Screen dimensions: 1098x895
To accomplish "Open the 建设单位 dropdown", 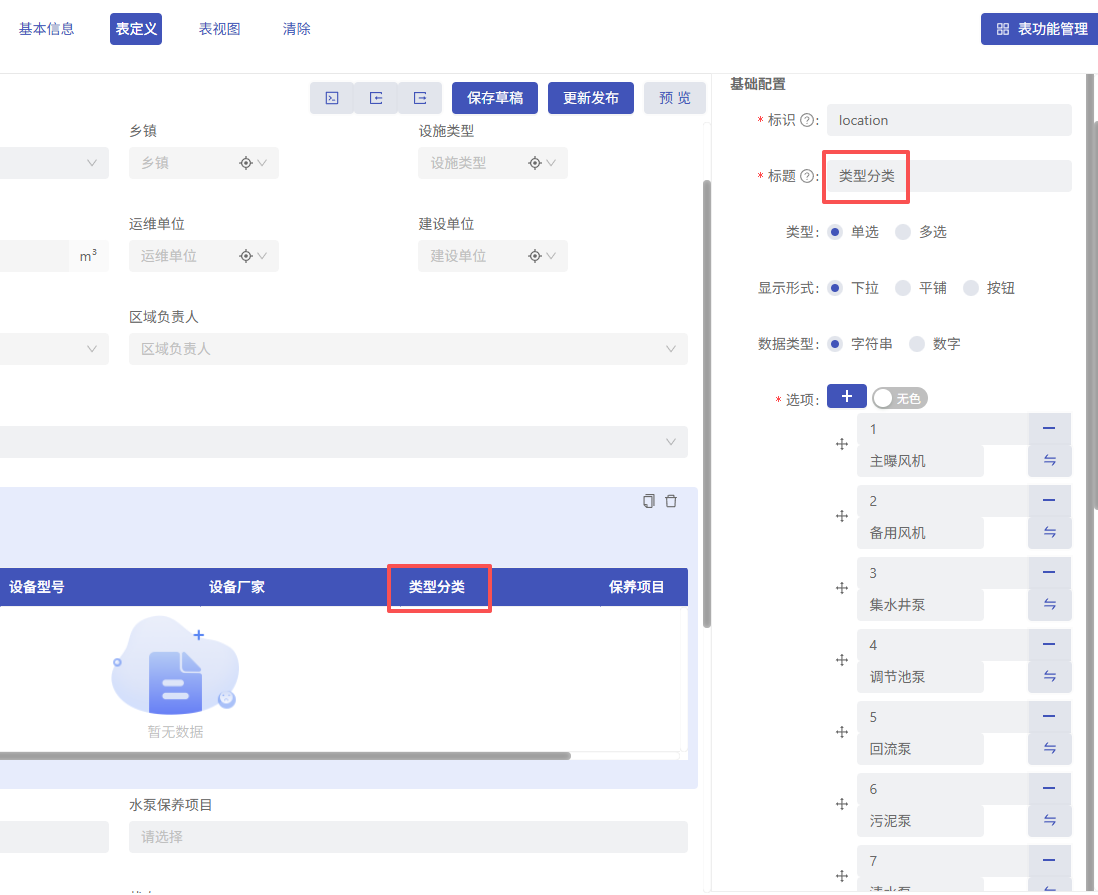I will coord(553,256).
